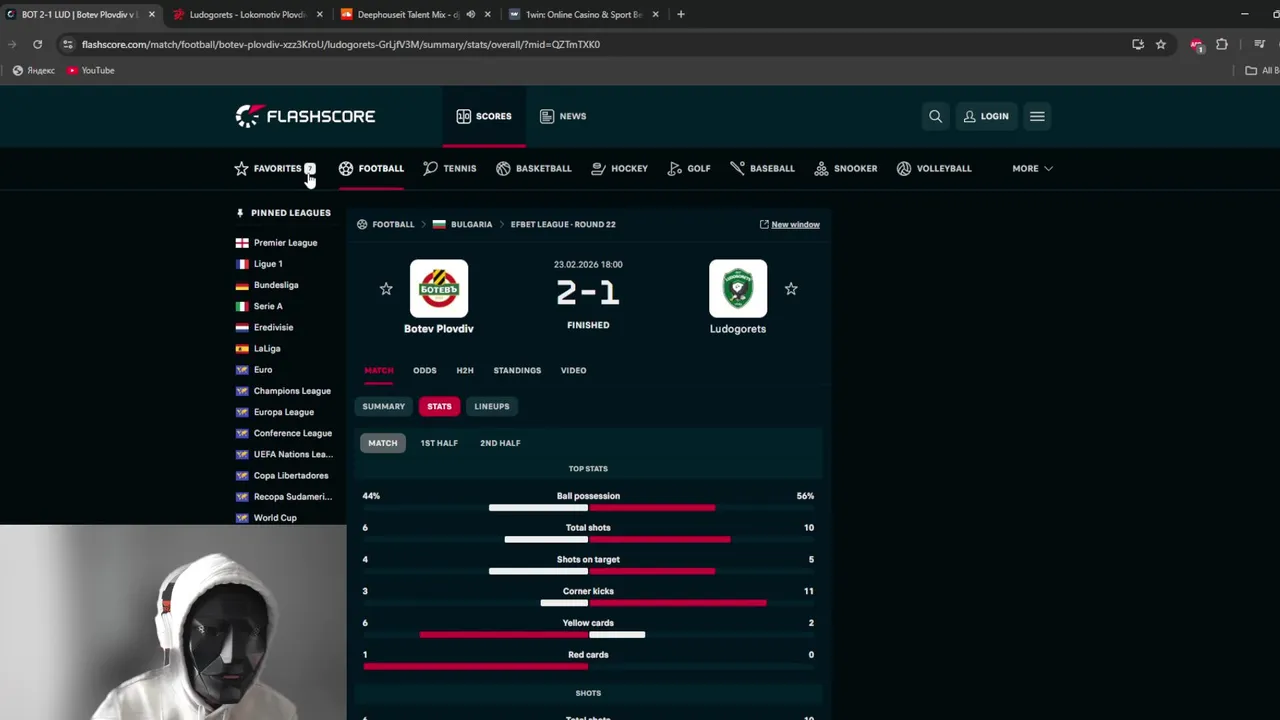Open Euro in pinned leagues

(254, 370)
